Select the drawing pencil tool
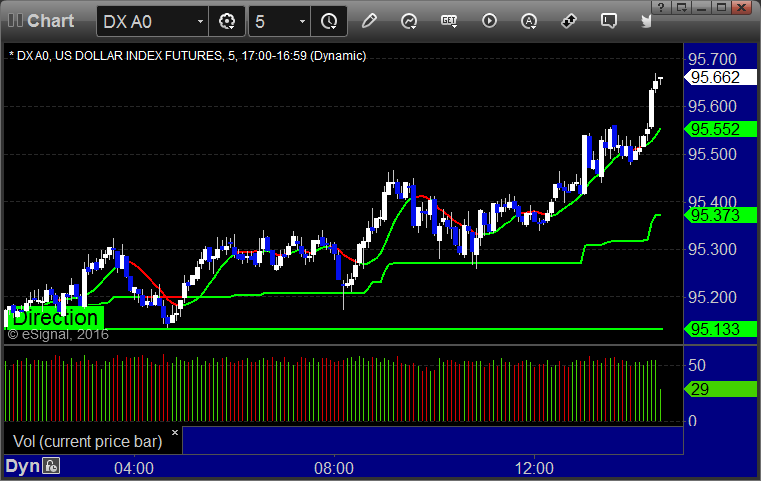 coord(369,21)
